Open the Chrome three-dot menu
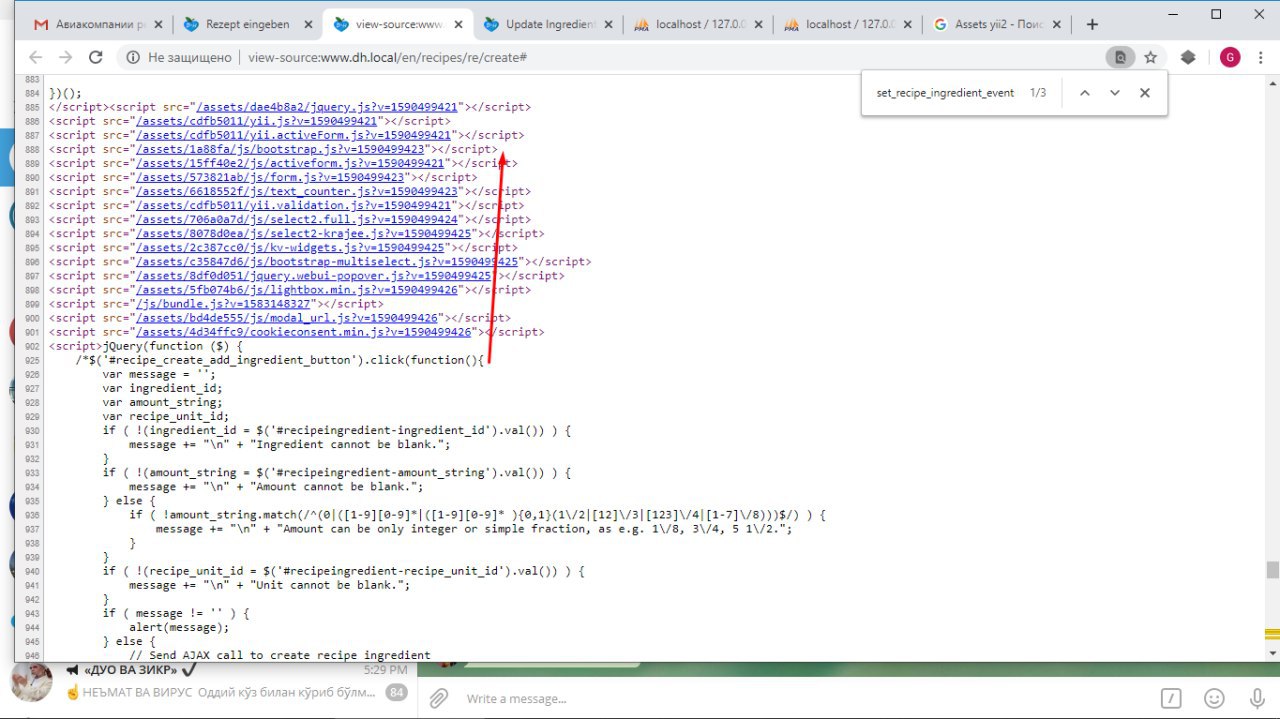 [1261, 58]
